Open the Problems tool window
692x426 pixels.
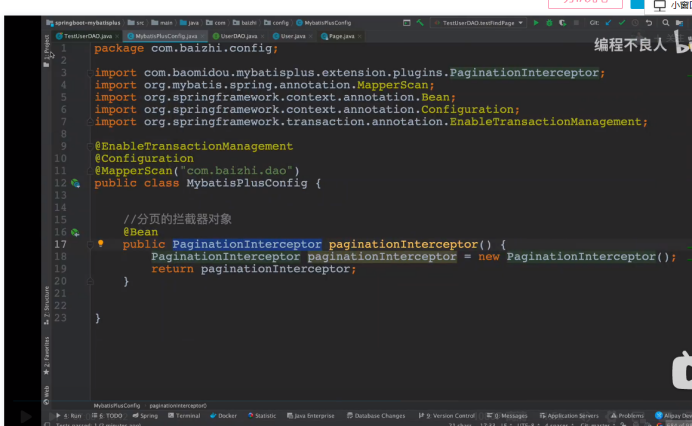click(627, 415)
